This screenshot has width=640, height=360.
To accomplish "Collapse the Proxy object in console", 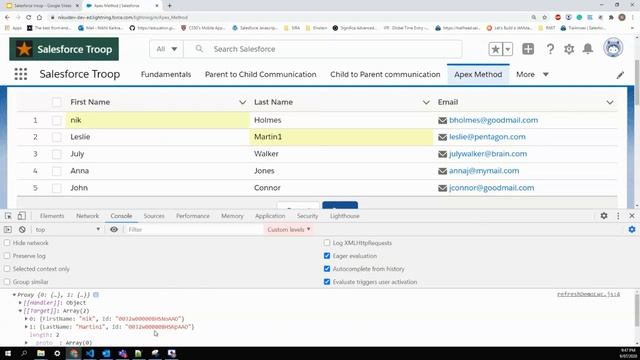I will (x=14, y=295).
